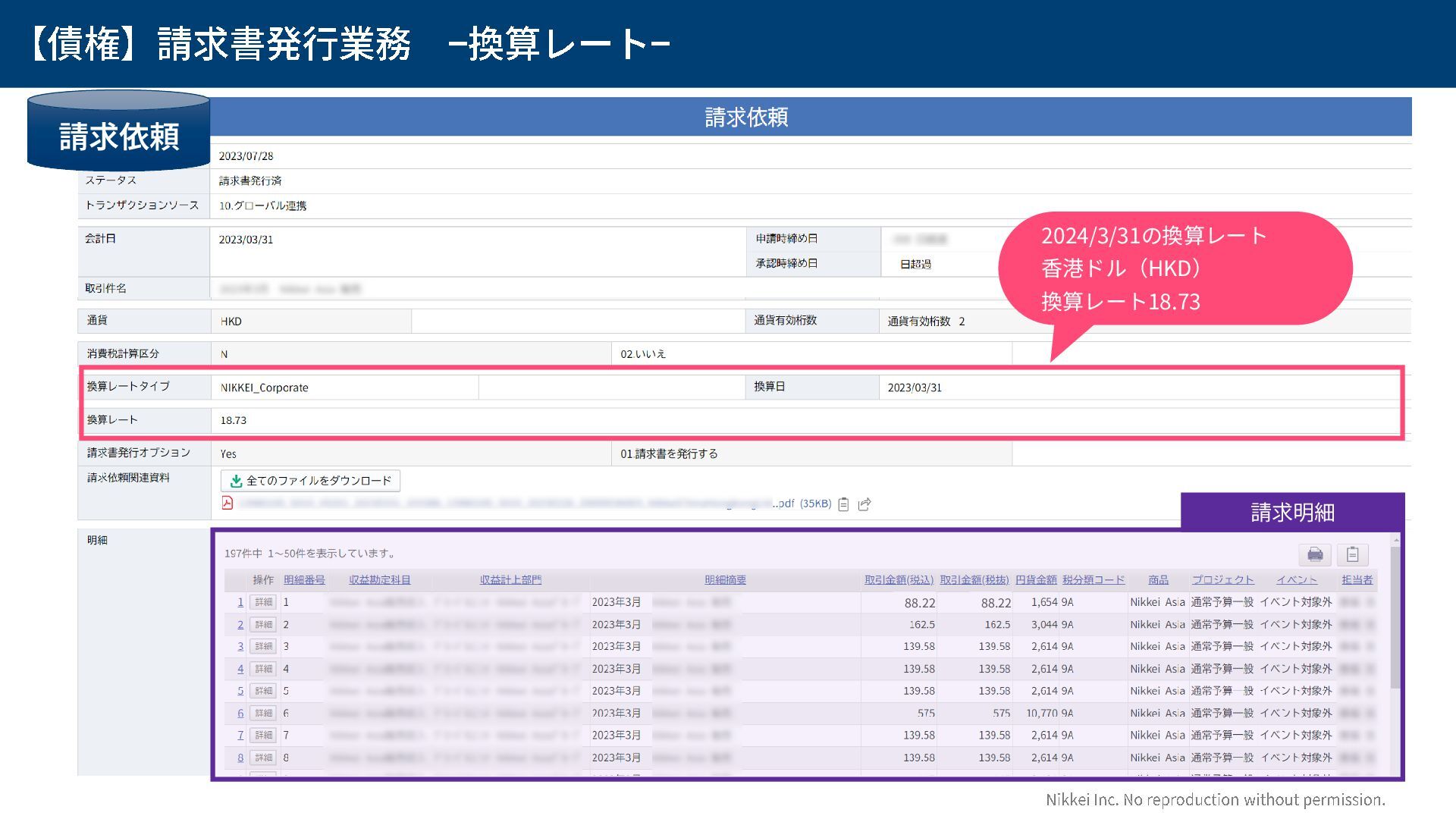
Task: Click the clipboard icon beside the printer button
Action: [x=1352, y=554]
